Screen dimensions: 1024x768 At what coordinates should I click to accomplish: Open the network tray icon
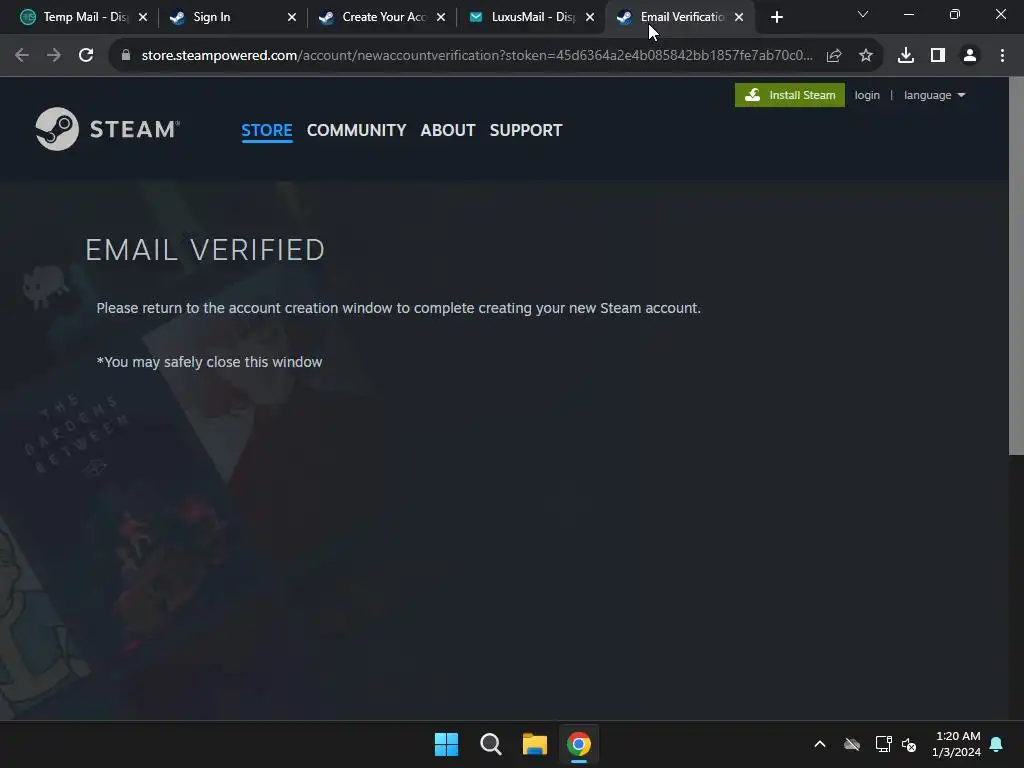point(883,744)
